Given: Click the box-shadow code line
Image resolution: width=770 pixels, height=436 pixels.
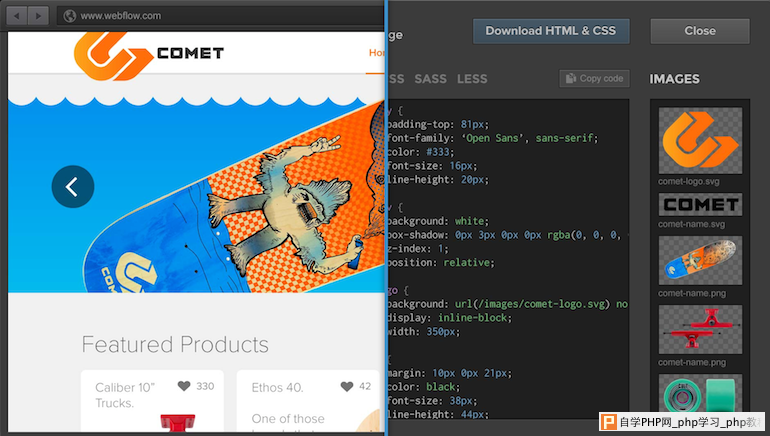Looking at the screenshot, I should (x=508, y=235).
